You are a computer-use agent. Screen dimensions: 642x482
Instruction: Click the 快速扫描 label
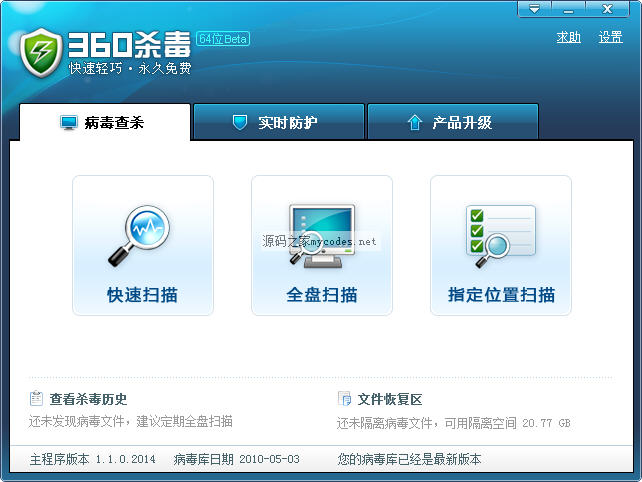tap(142, 295)
